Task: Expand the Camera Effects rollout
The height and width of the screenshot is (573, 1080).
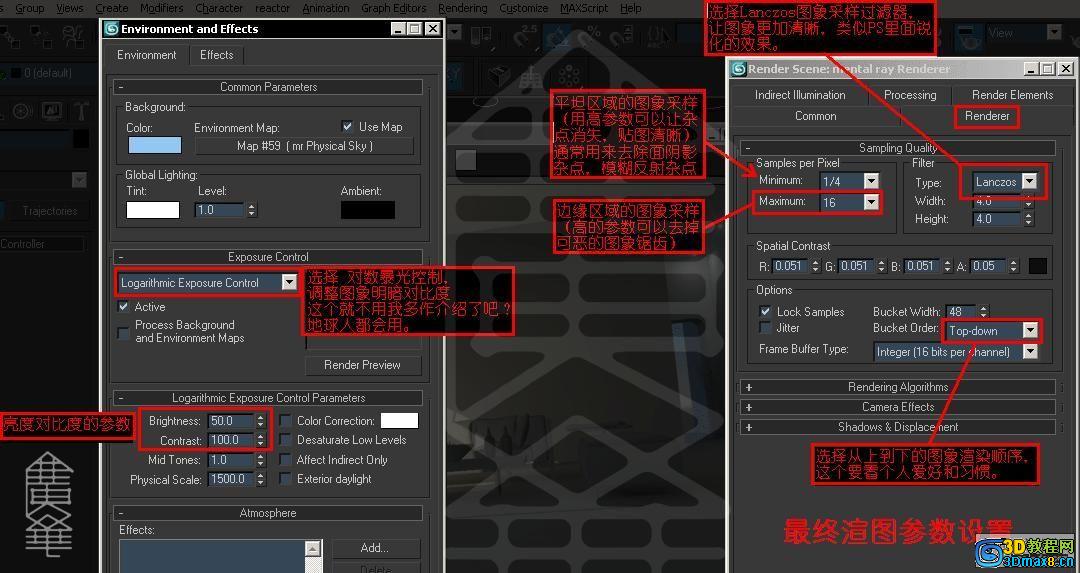Action: (x=897, y=407)
